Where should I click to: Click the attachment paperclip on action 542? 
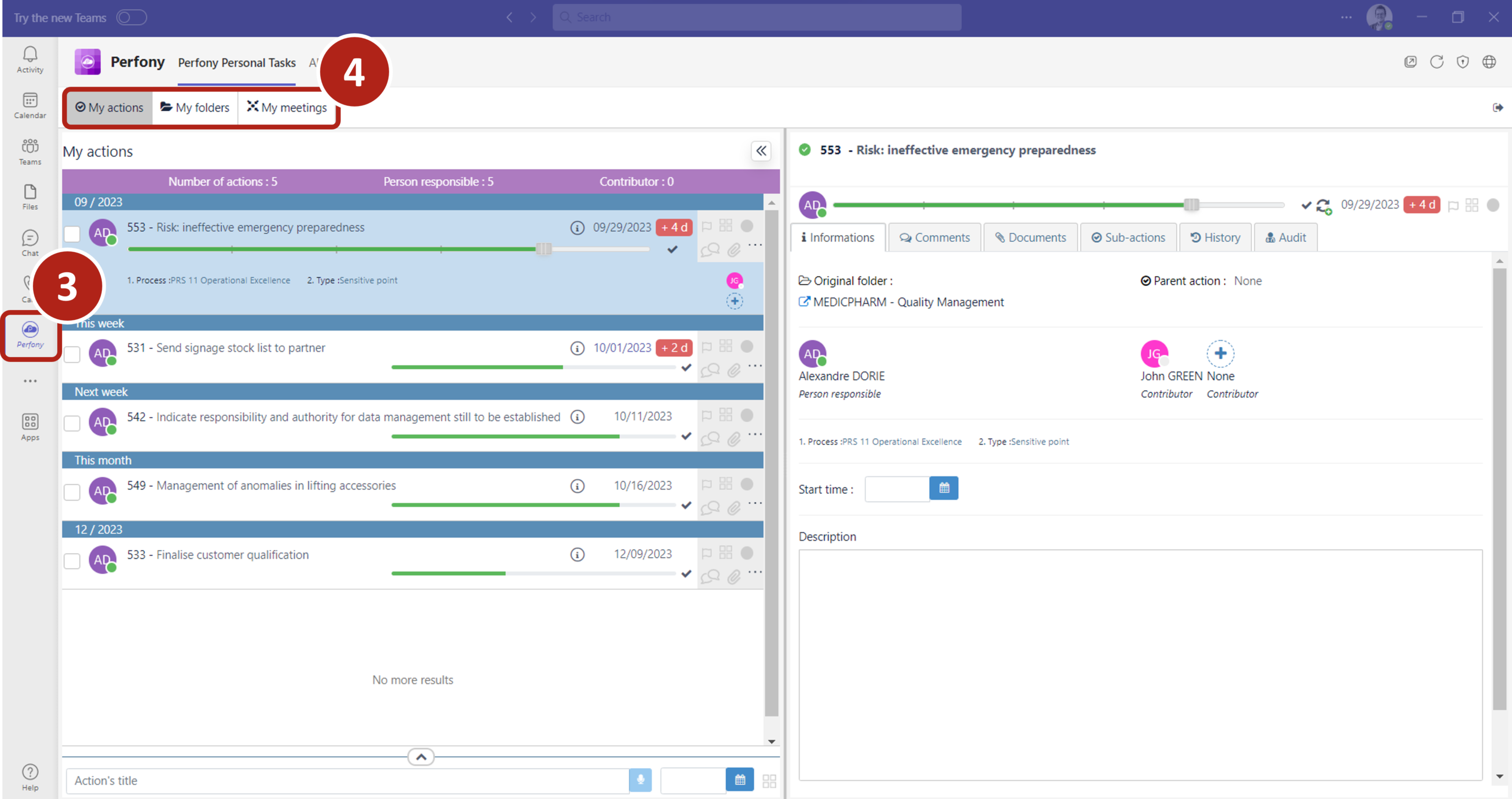[x=734, y=439]
